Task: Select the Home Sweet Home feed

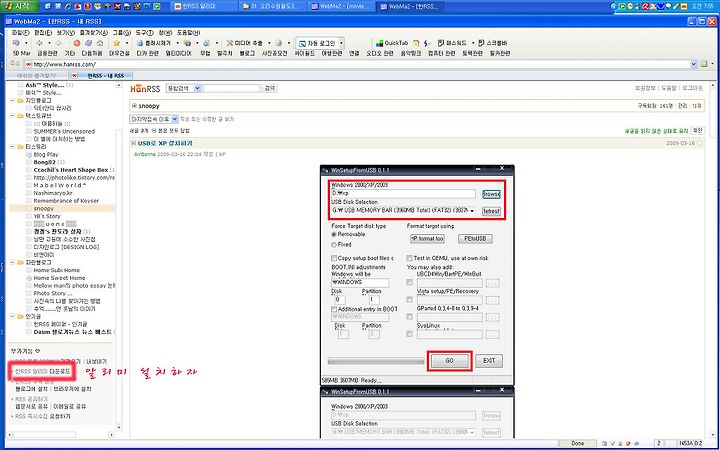Action: pyautogui.click(x=59, y=278)
